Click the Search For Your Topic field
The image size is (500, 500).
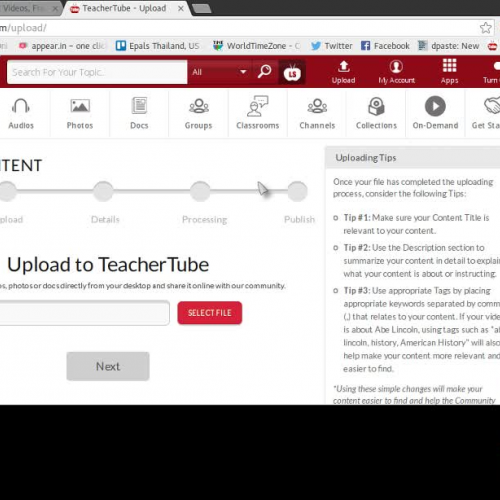point(97,72)
